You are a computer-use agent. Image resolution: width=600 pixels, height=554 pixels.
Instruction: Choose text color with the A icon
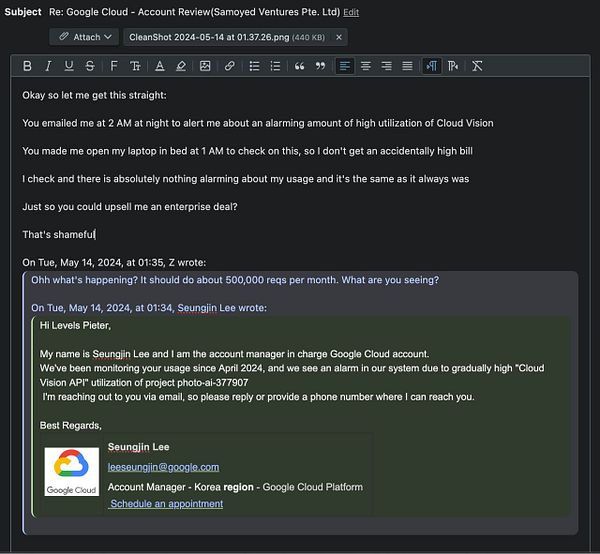coord(160,66)
